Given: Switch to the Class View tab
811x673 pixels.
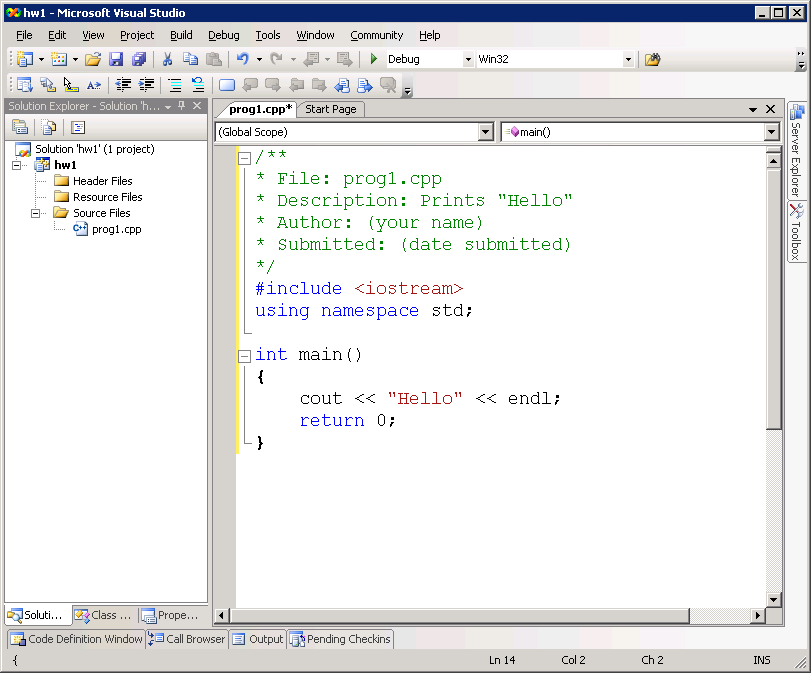Looking at the screenshot, I should [x=103, y=615].
